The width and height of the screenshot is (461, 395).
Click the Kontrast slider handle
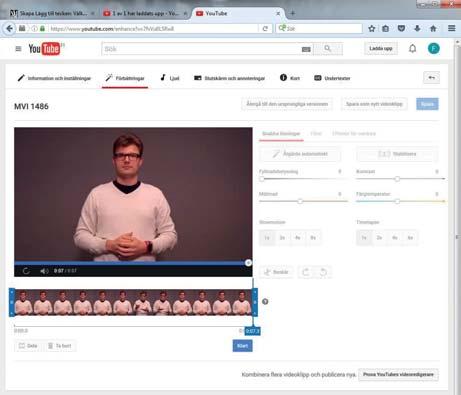point(397,179)
